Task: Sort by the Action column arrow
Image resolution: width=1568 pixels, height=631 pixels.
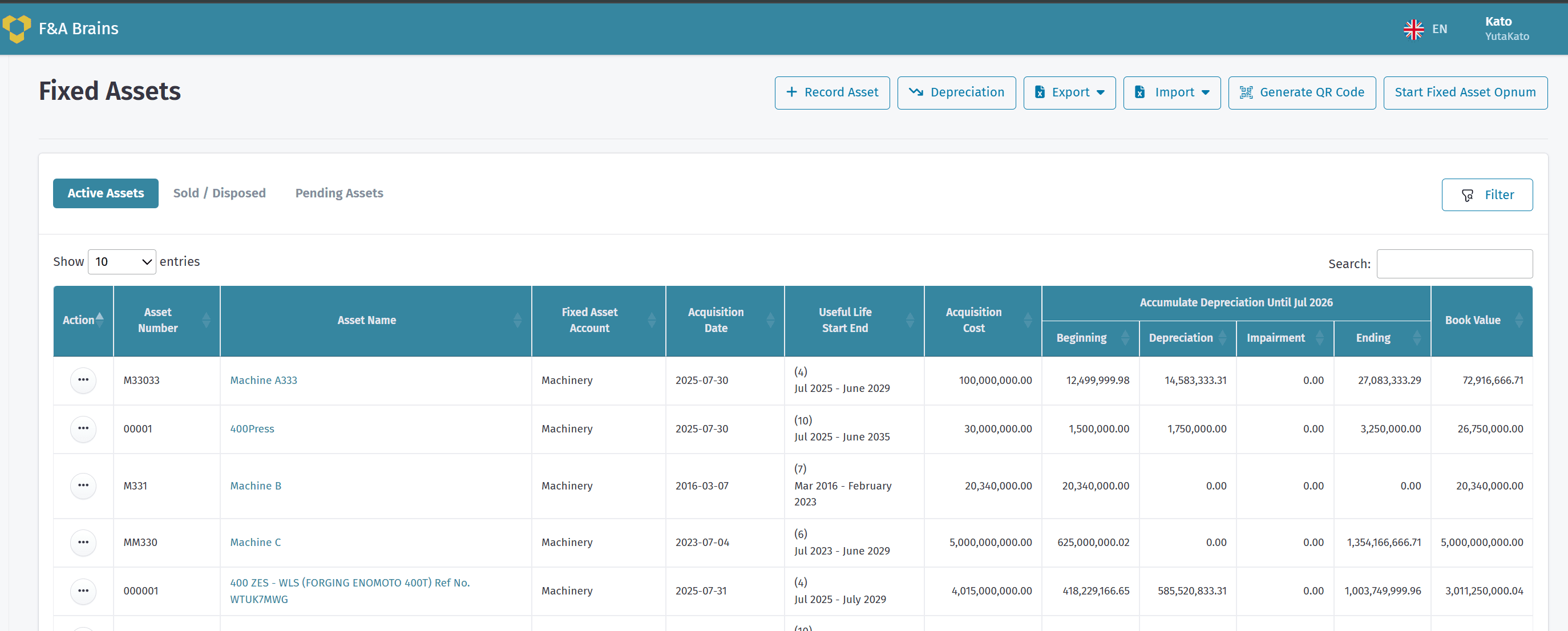Action: point(100,320)
